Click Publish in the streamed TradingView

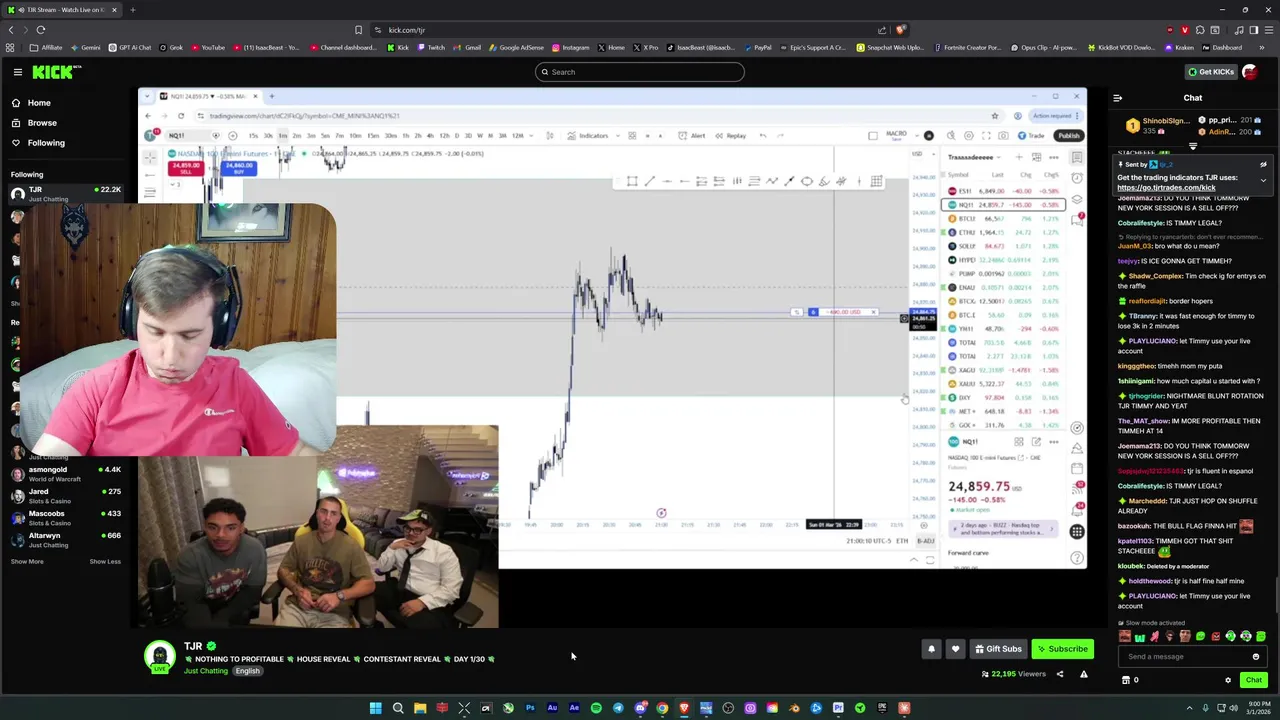1068,136
